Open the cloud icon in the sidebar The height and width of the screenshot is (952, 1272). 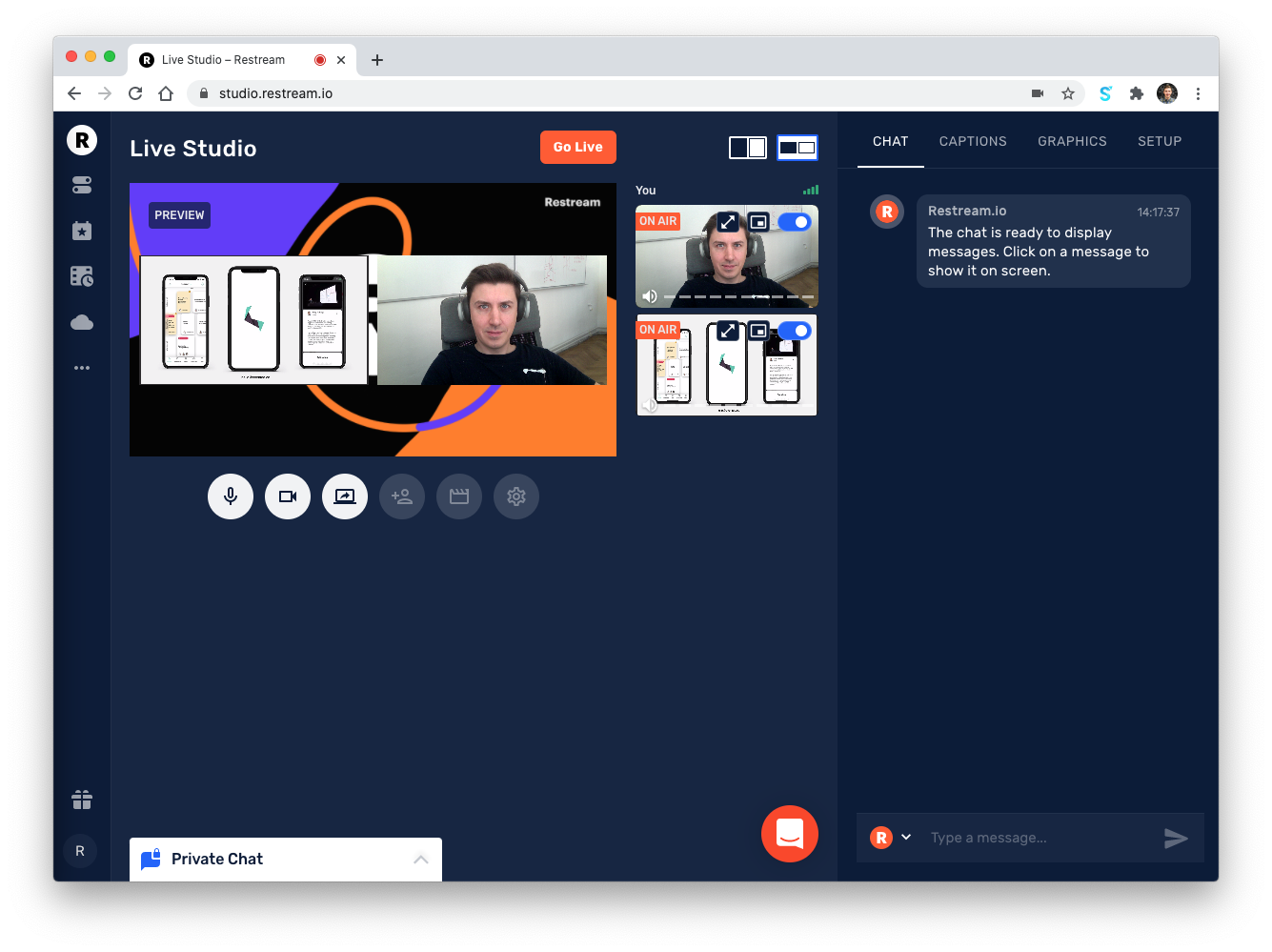[x=82, y=322]
